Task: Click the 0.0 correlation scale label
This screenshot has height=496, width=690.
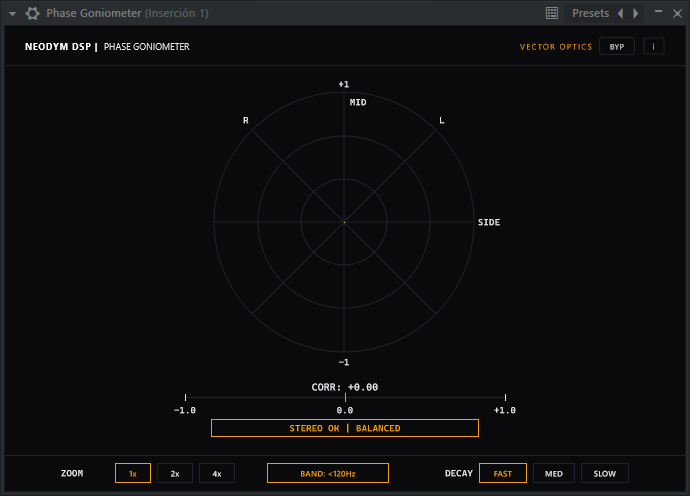Action: [345, 410]
